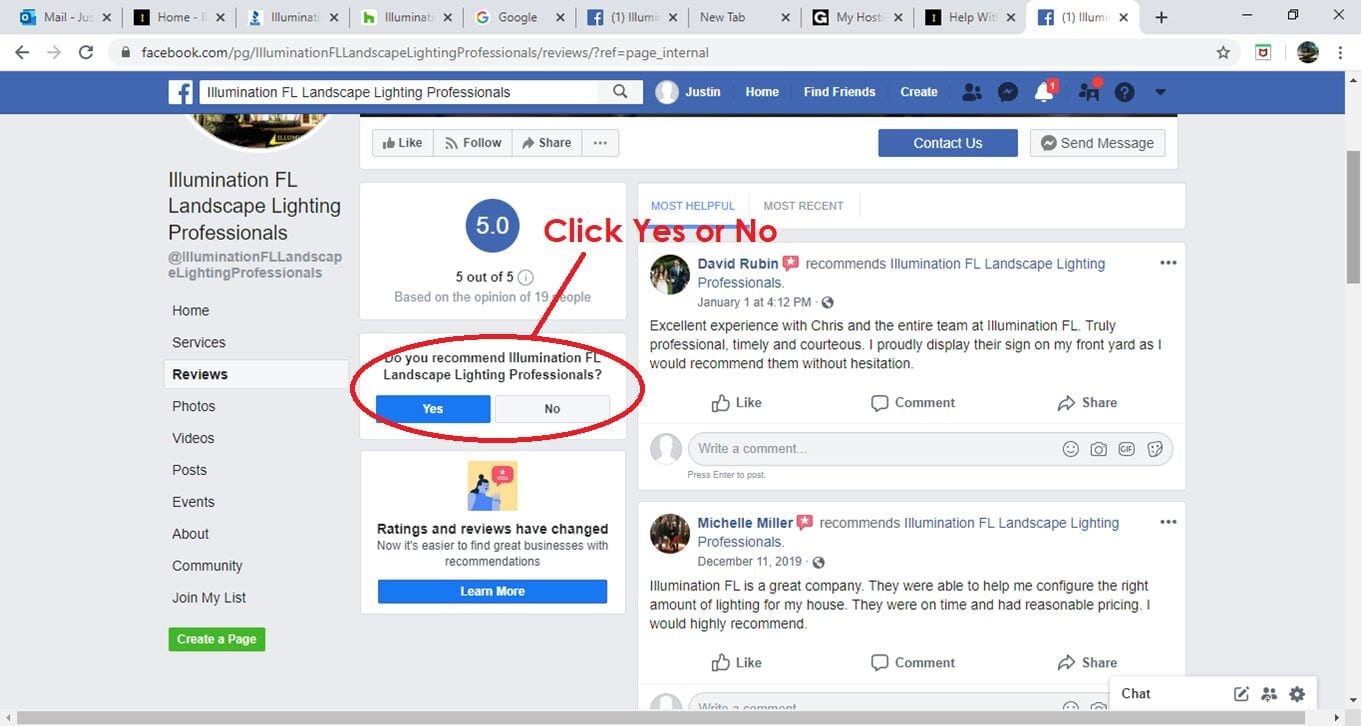1362x726 pixels.
Task: Click the Facebook logo icon
Action: tap(180, 92)
